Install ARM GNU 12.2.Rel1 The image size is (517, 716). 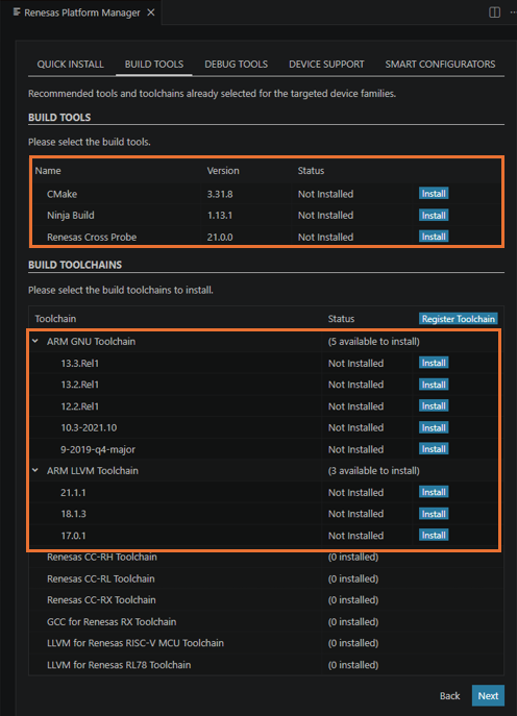pyautogui.click(x=433, y=406)
